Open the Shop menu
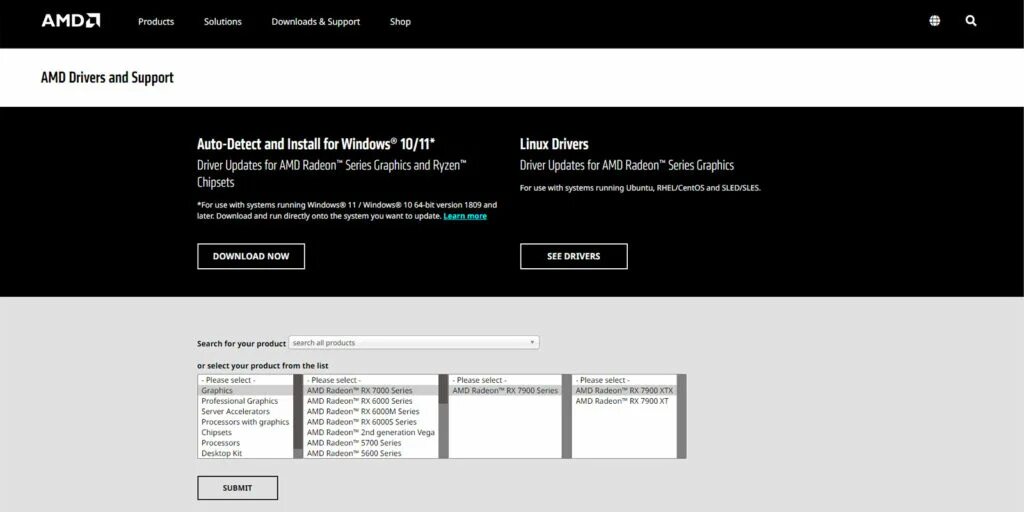This screenshot has width=1024, height=512. tap(400, 22)
